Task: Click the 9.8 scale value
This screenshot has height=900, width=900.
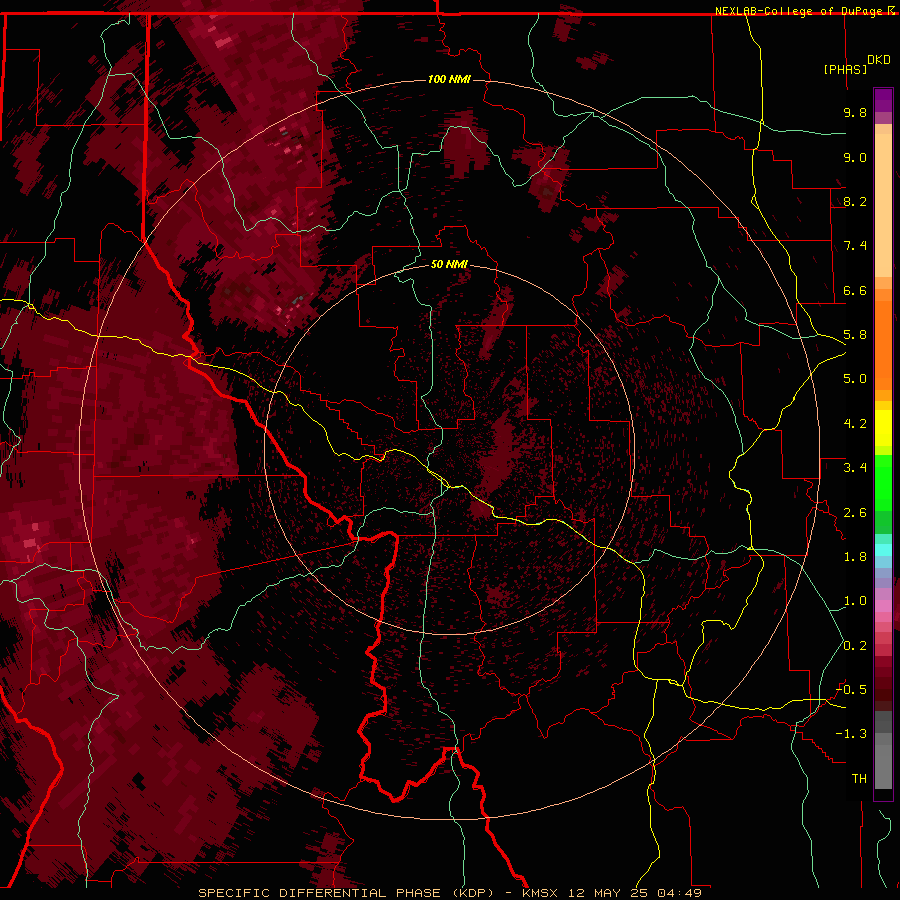Action: [855, 112]
